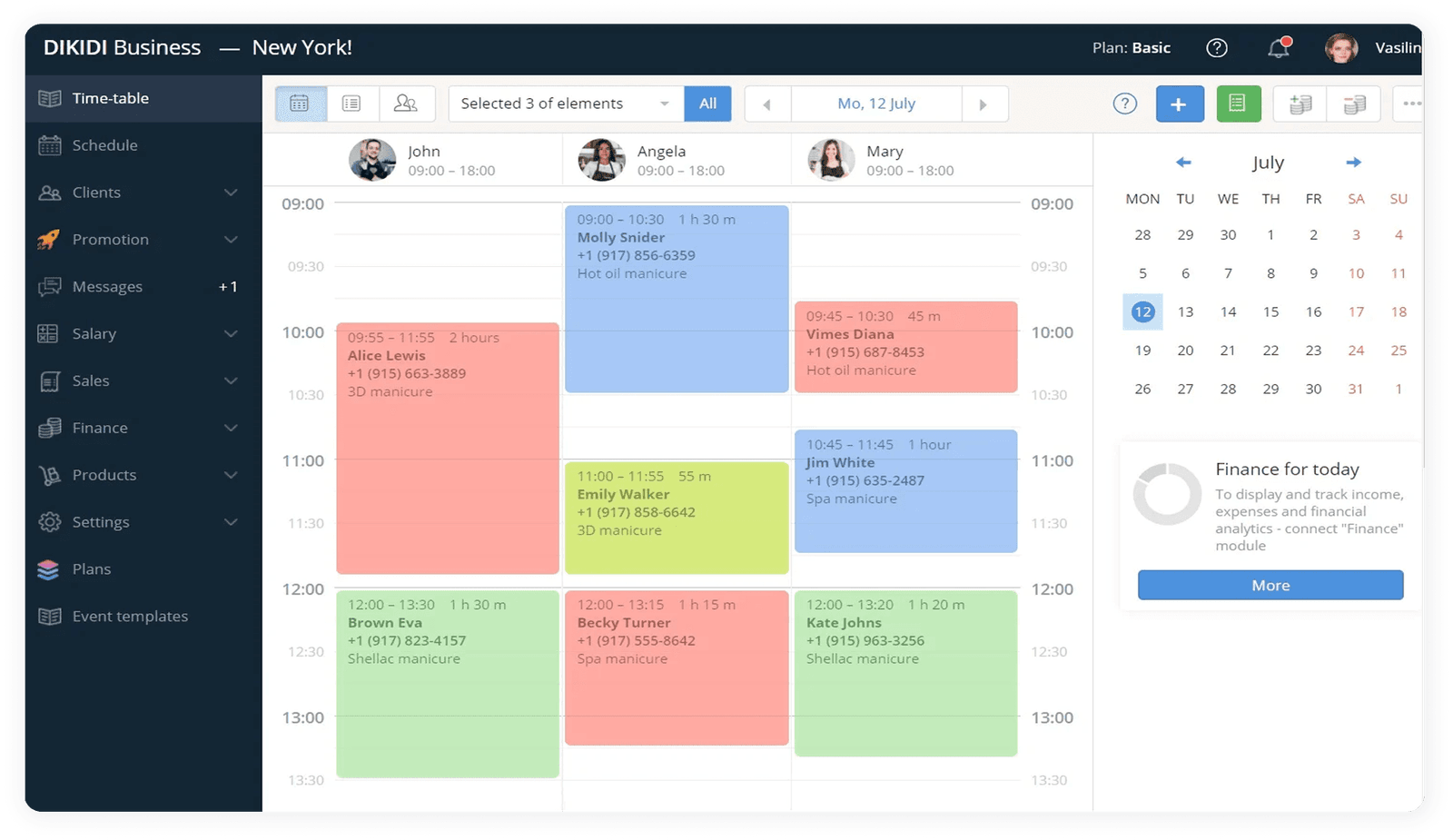Open the Messages sidebar item
Viewport: 1453px width, 840px height.
pos(143,287)
